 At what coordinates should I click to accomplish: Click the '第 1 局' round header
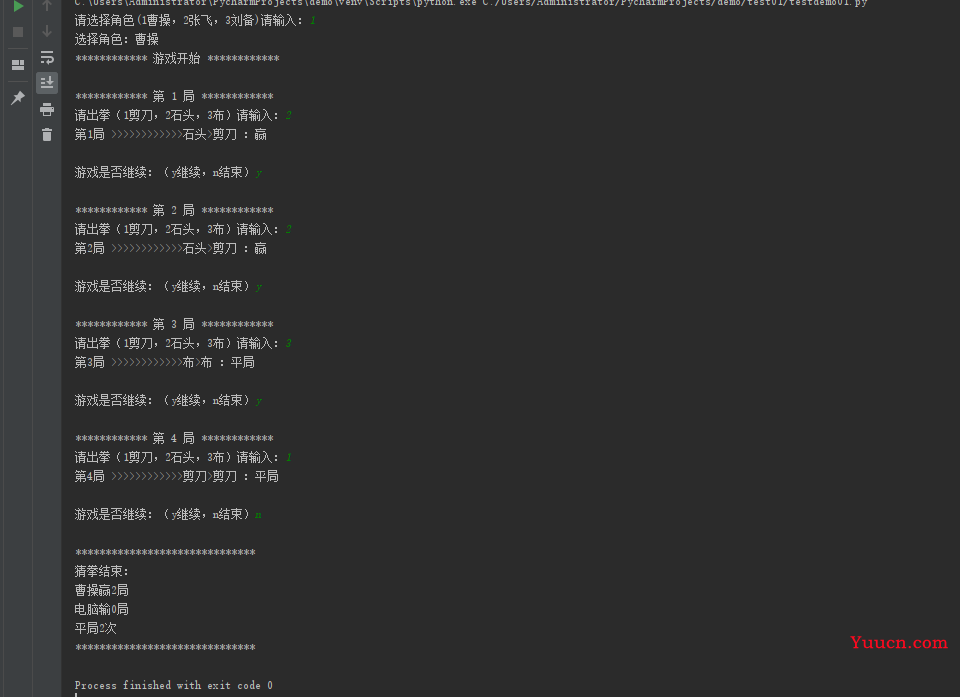click(x=174, y=96)
